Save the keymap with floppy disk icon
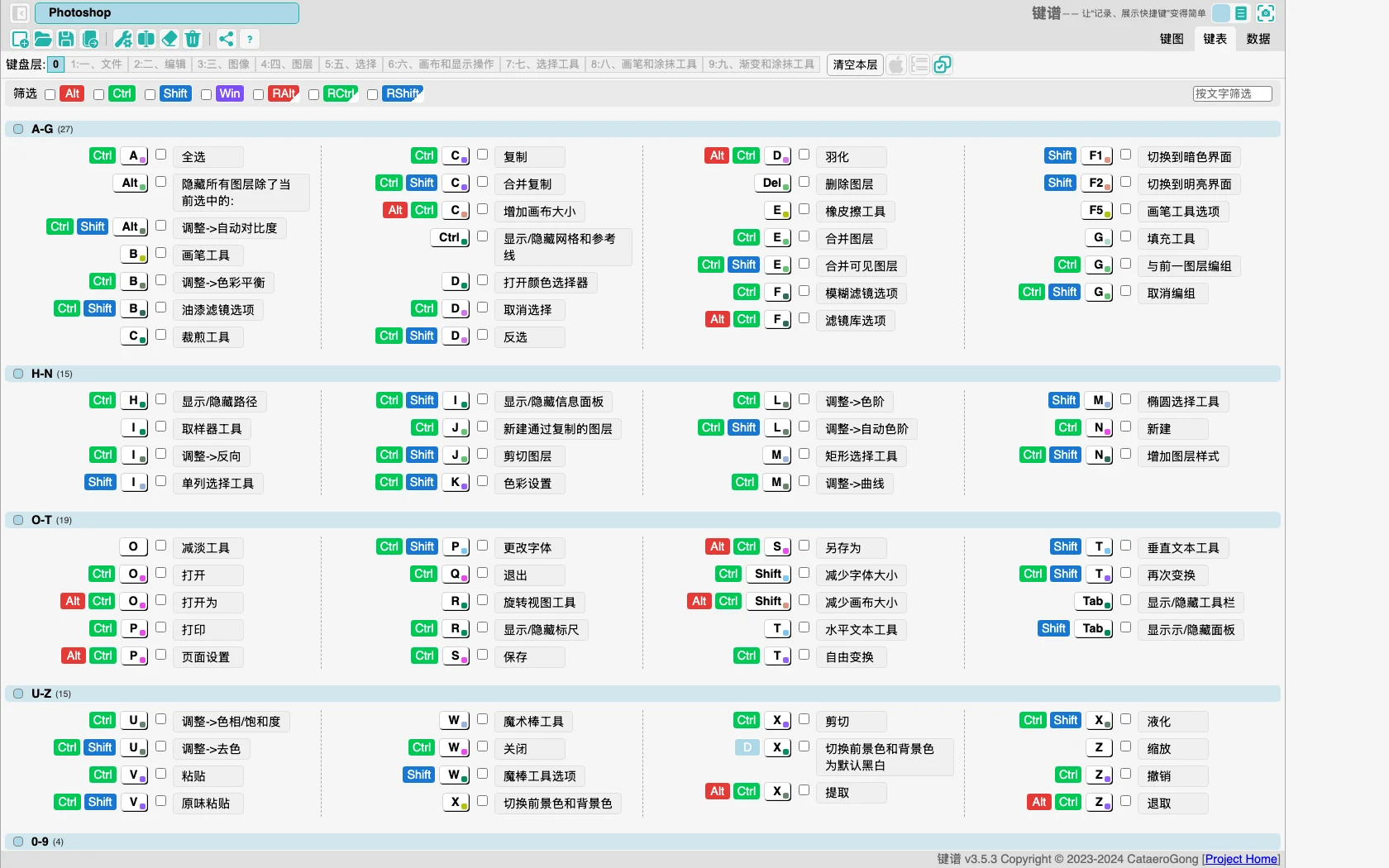This screenshot has width=1389, height=868. pyautogui.click(x=66, y=39)
